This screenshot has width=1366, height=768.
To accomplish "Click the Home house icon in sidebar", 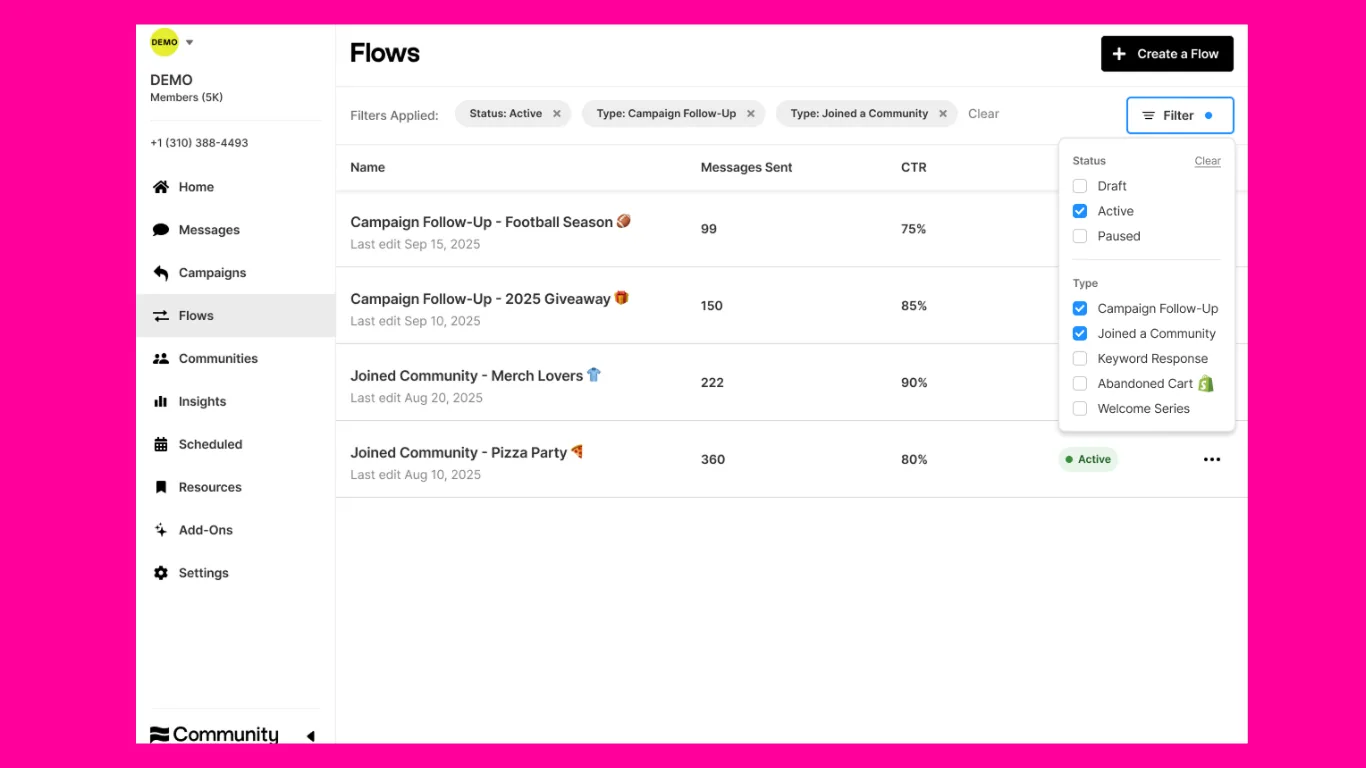I will [160, 187].
